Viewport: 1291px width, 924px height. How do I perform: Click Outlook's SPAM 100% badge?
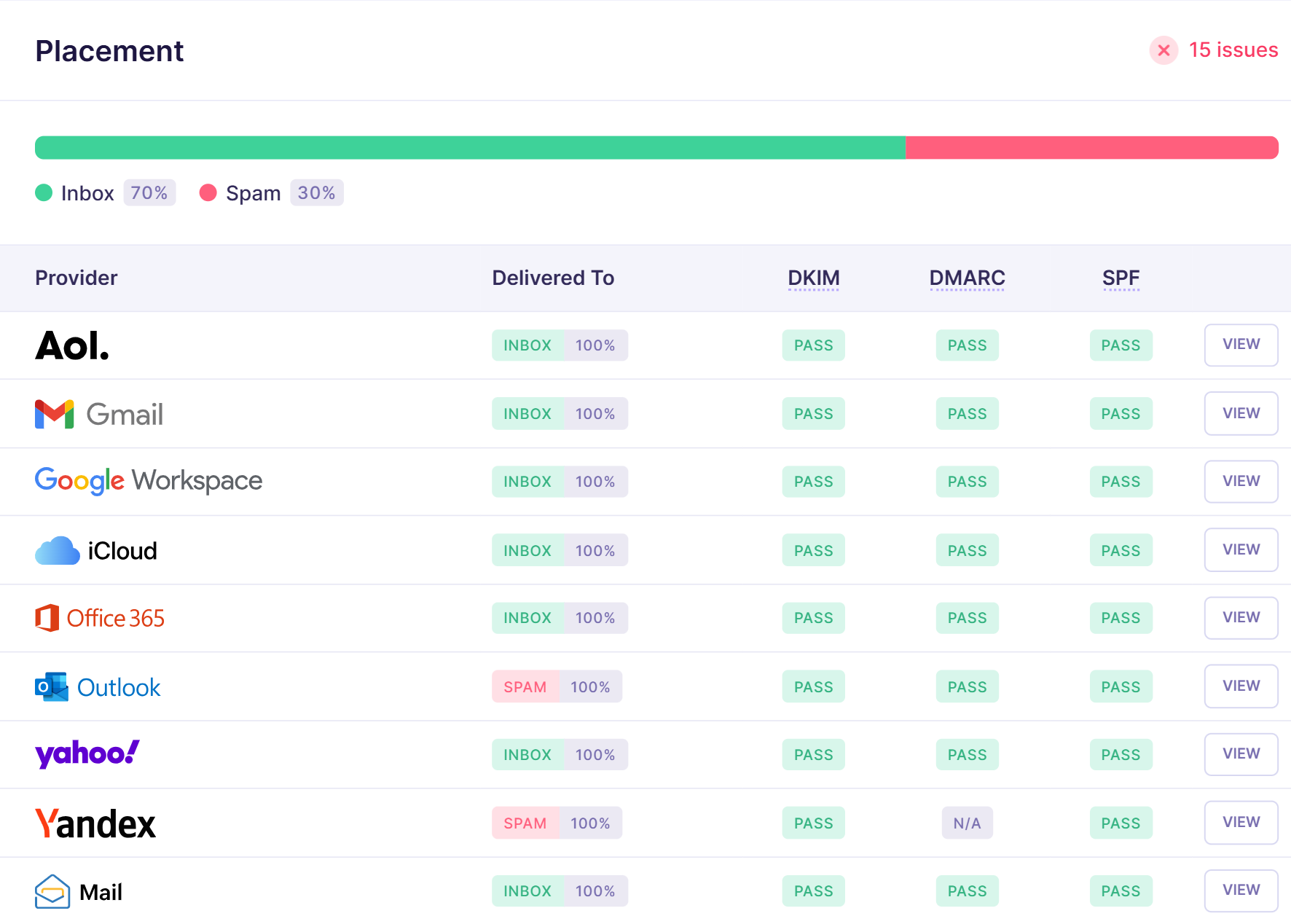pyautogui.click(x=557, y=686)
